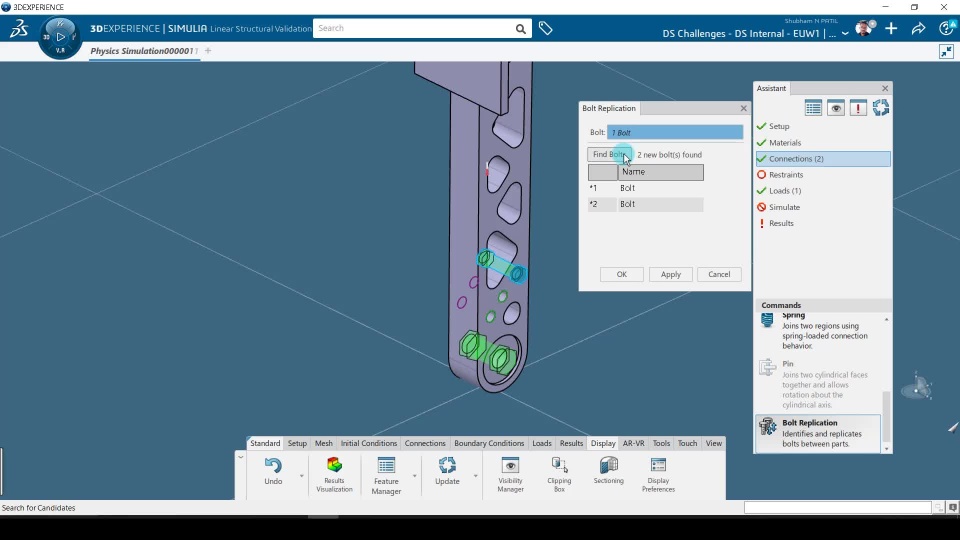Click OK in Bolt Replication
Viewport: 960px width, 540px height.
[621, 274]
